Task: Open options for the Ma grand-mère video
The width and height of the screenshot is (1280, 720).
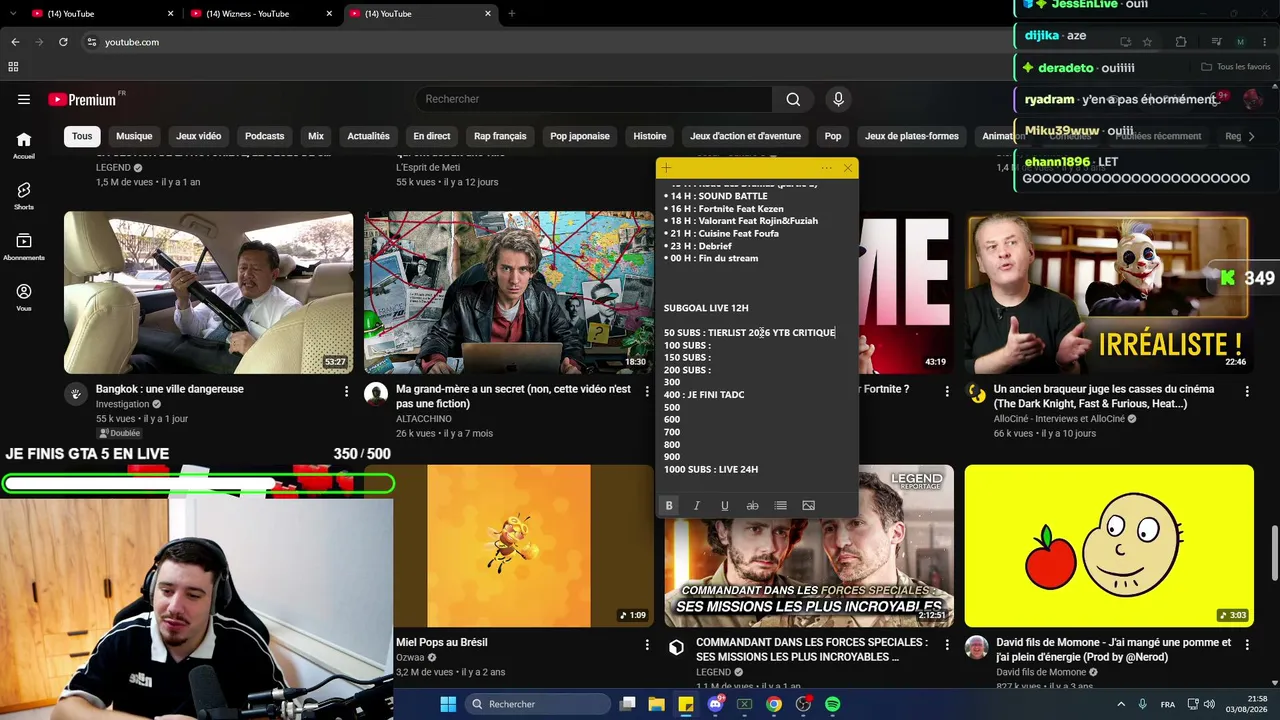Action: pos(646,391)
